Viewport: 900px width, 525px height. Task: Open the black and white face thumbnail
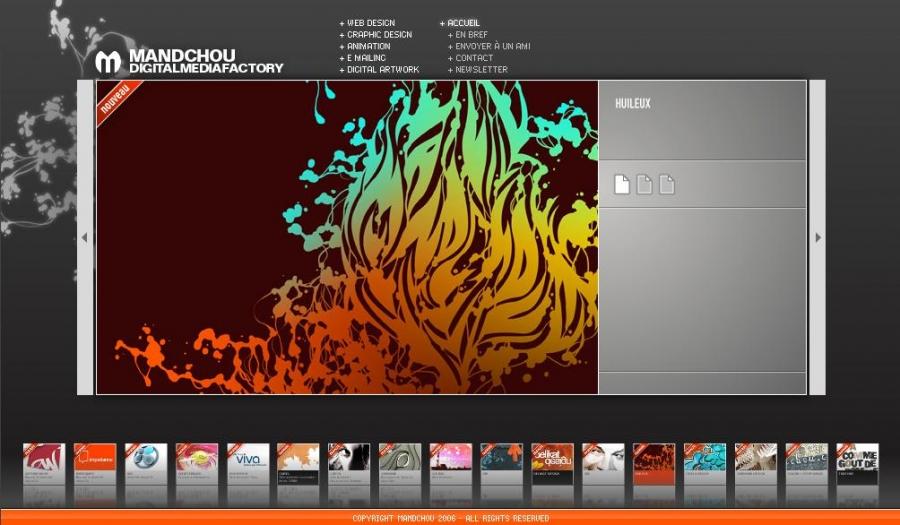[x=349, y=464]
